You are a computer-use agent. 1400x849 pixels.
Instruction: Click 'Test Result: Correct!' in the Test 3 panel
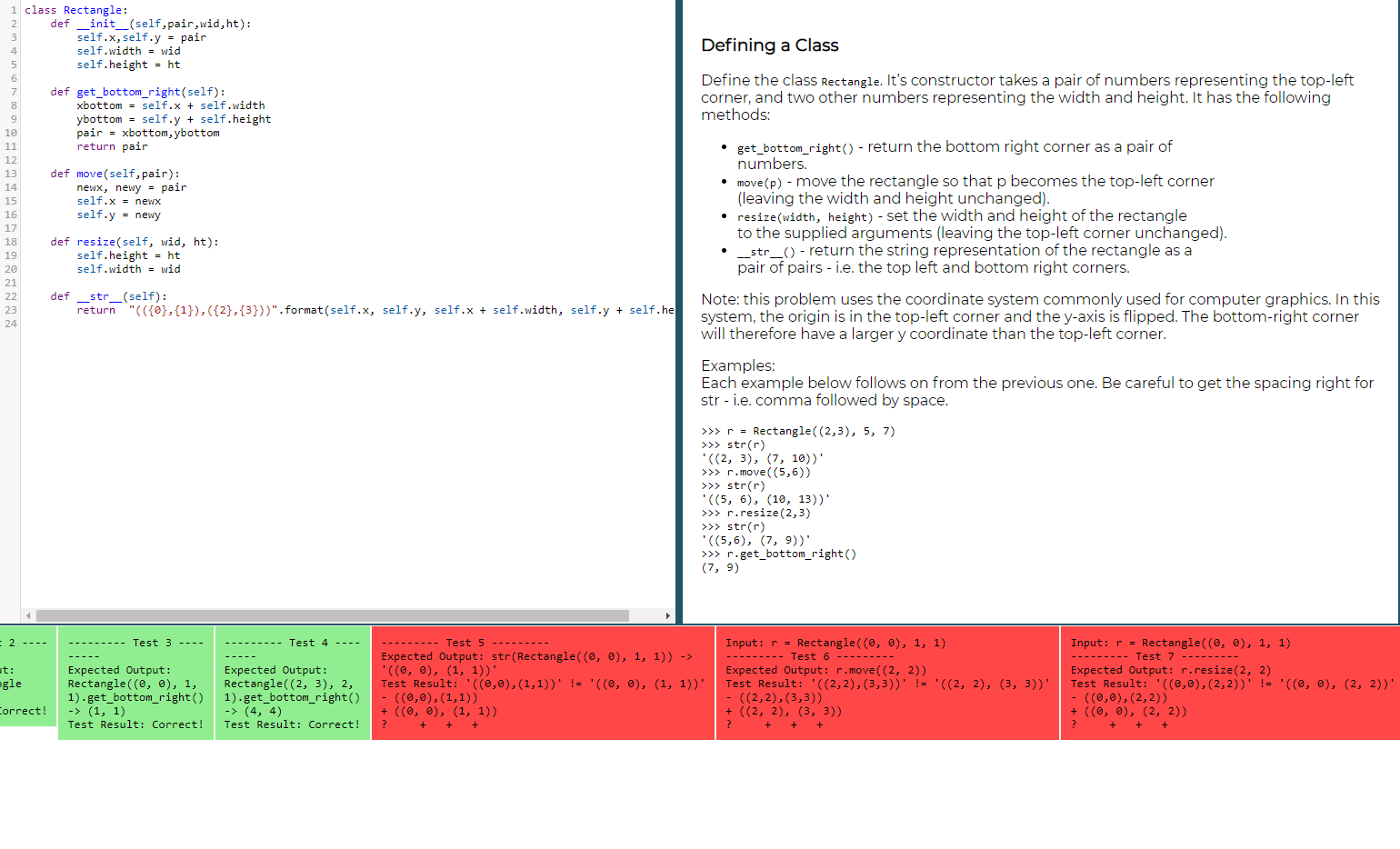(136, 724)
